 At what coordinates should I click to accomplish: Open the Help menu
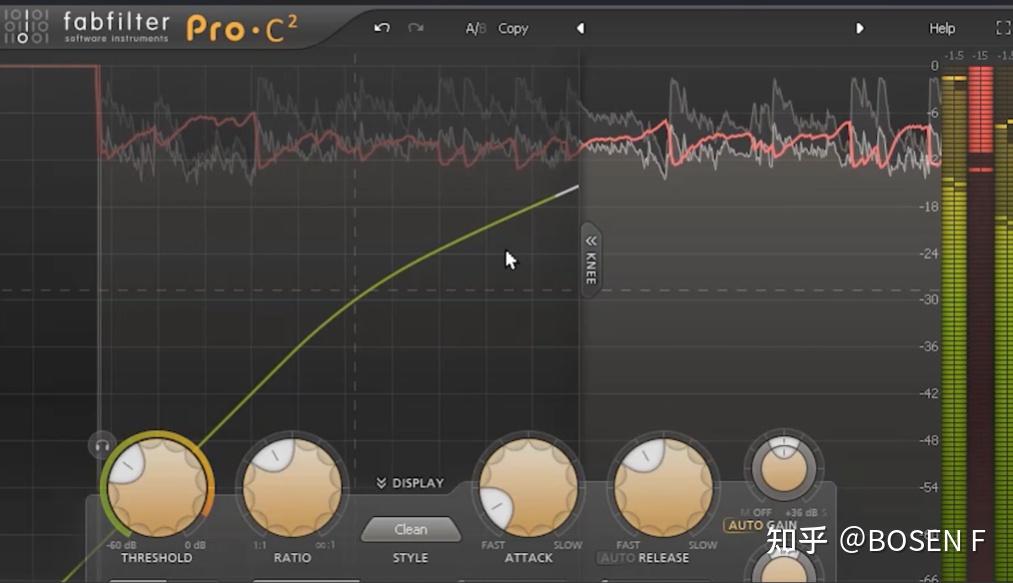click(x=941, y=28)
